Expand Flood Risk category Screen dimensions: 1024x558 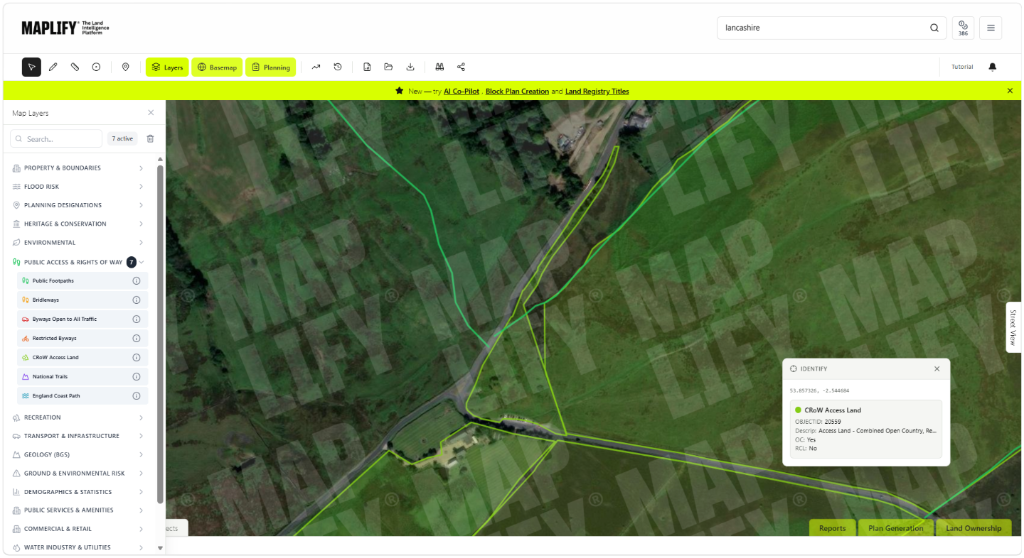click(78, 187)
